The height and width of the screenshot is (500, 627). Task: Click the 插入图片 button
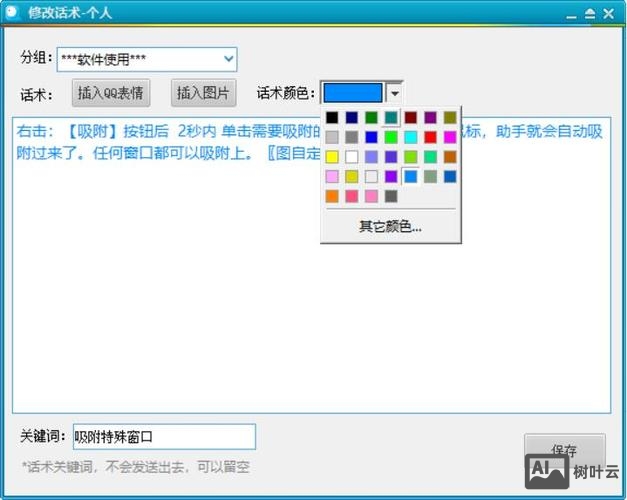[203, 93]
